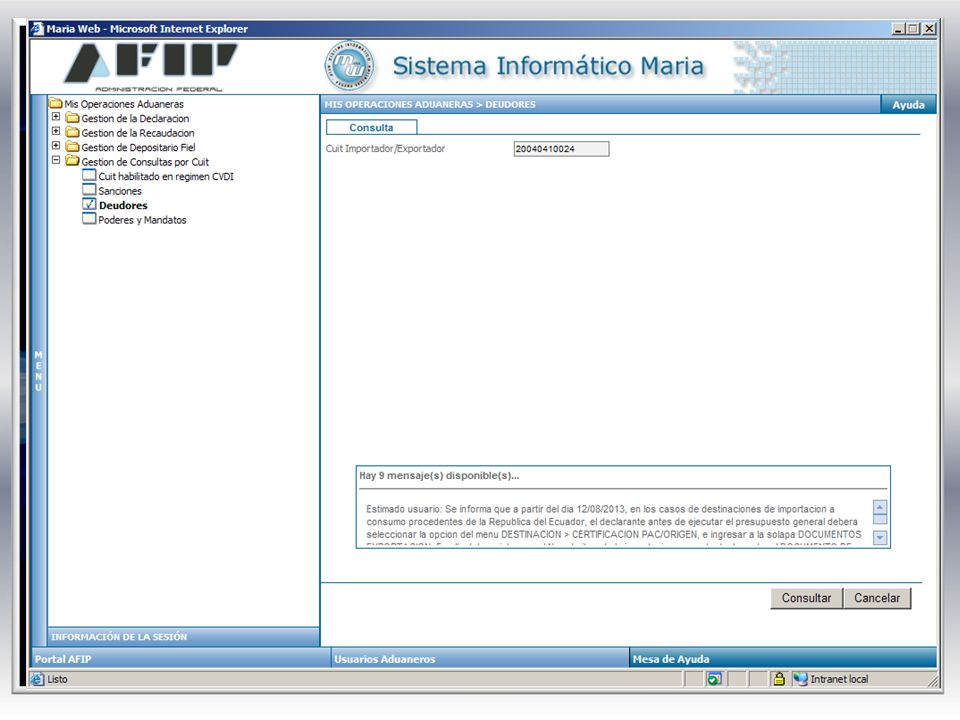960x720 pixels.
Task: Click the messages box scroll down arrow
Action: pos(880,538)
